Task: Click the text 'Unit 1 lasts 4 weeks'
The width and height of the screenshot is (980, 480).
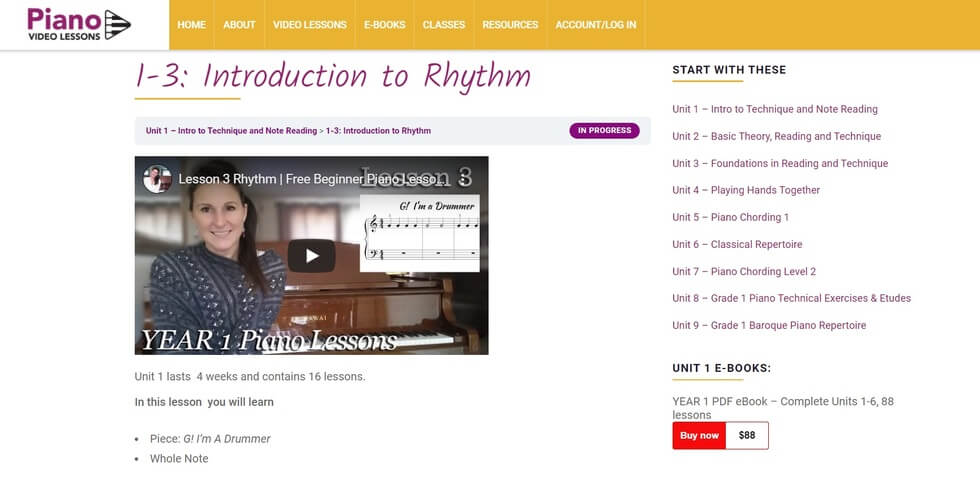Action: click(250, 377)
